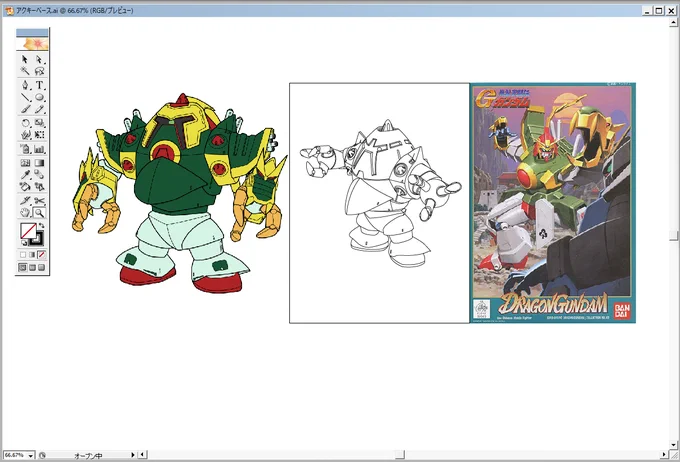Screen dimensions: 680x462
Task: Select the Live Paint Selection tool
Action: pyautogui.click(x=39, y=187)
